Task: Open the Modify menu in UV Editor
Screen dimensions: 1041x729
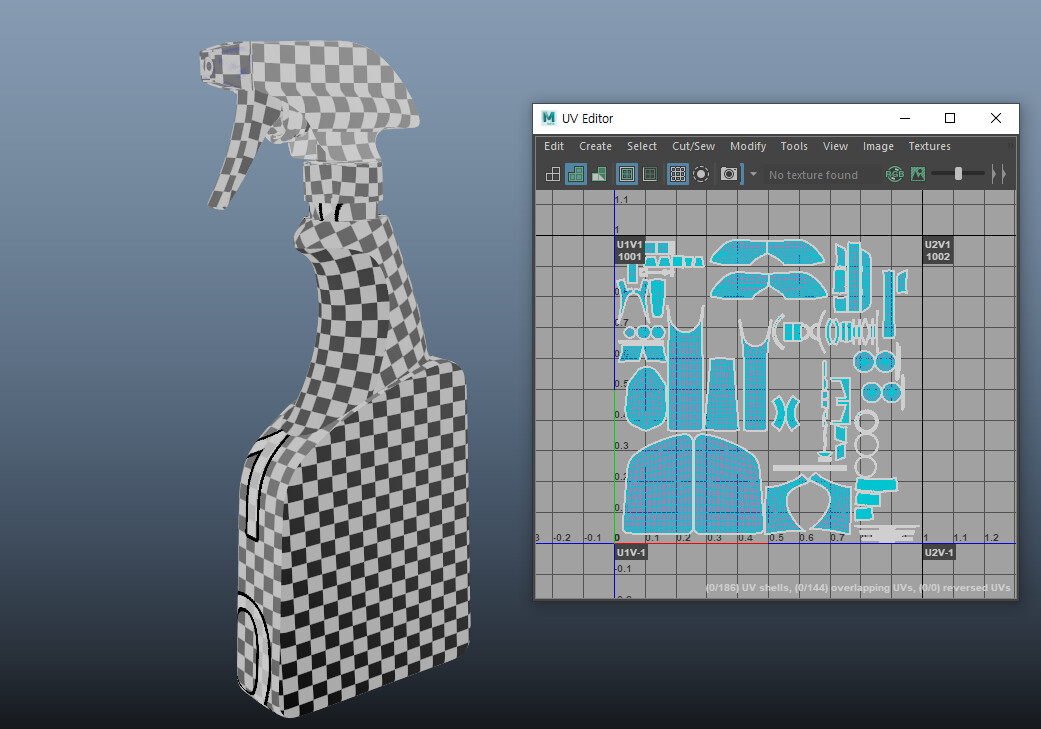Action: coord(747,146)
